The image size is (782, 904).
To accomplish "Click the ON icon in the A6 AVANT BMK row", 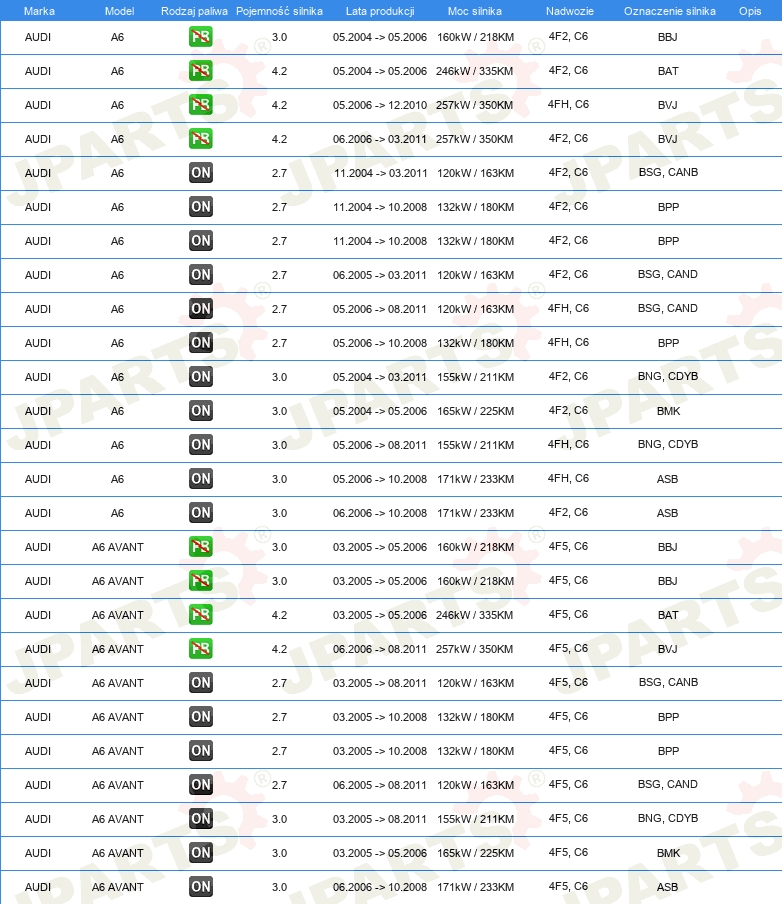I will [201, 853].
